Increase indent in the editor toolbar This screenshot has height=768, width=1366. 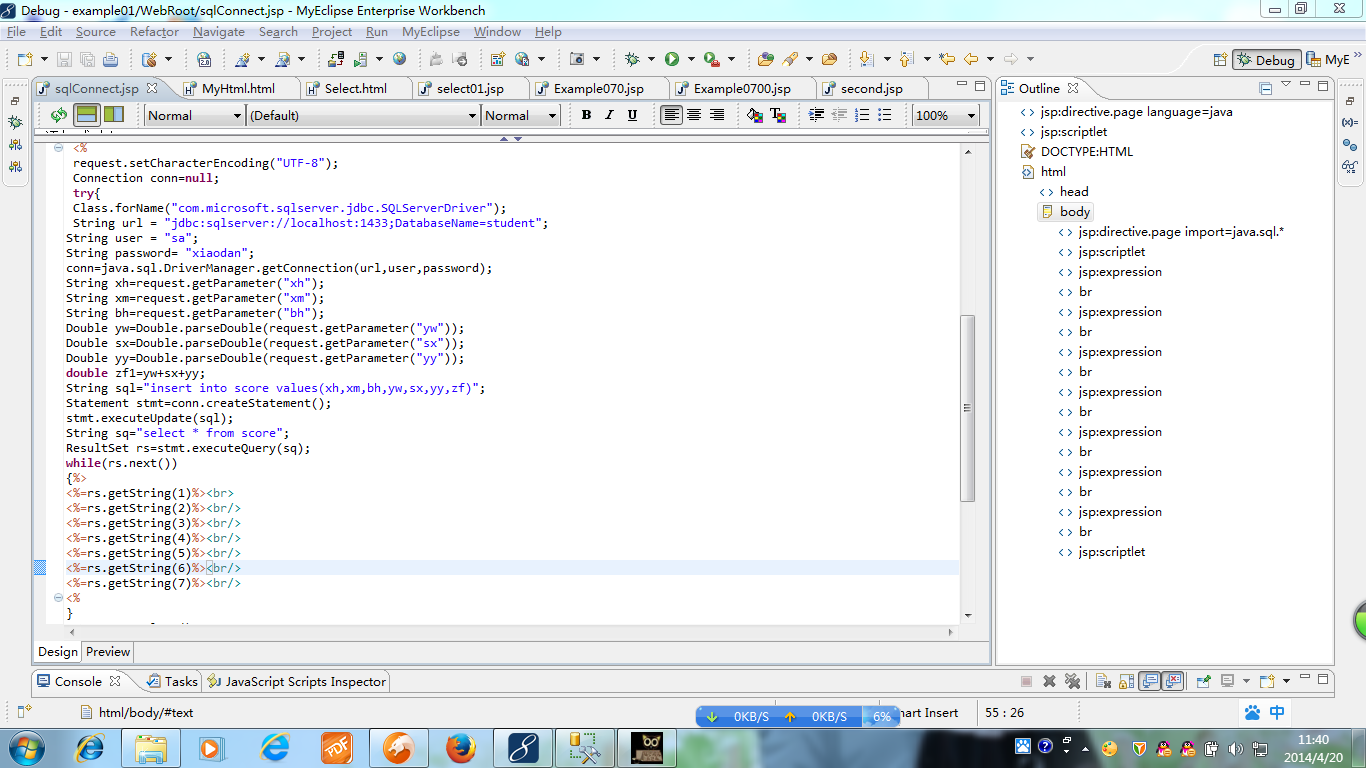816,115
